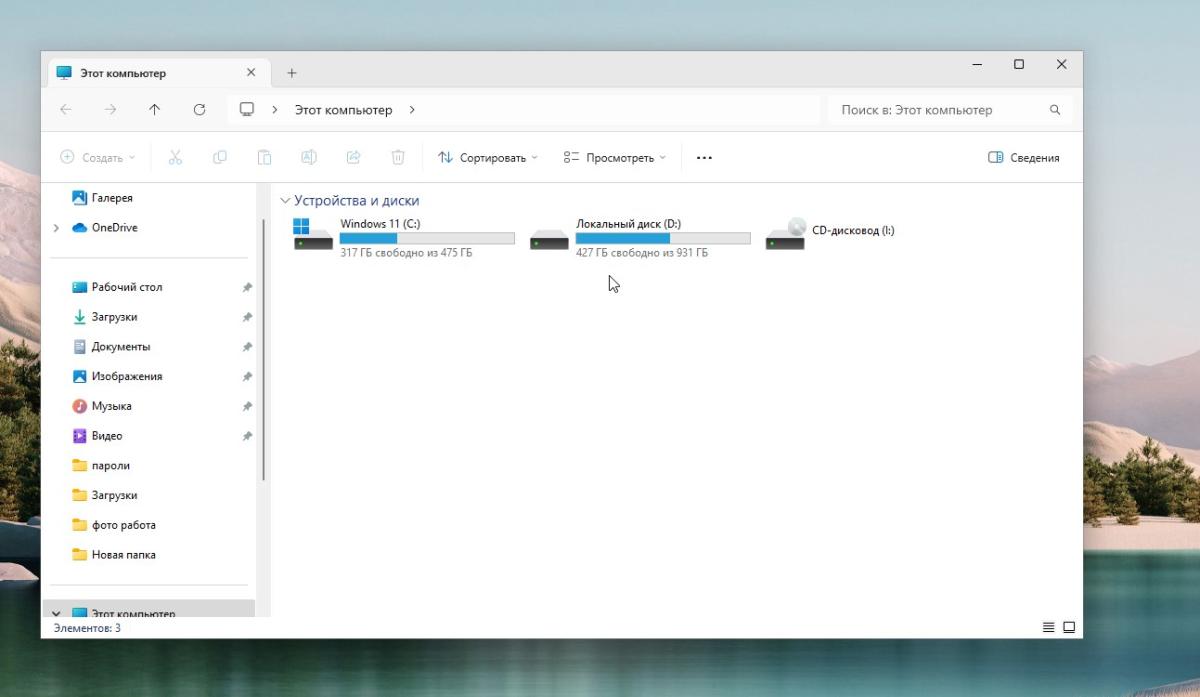Maximize the File Explorer window

[x=1019, y=65]
